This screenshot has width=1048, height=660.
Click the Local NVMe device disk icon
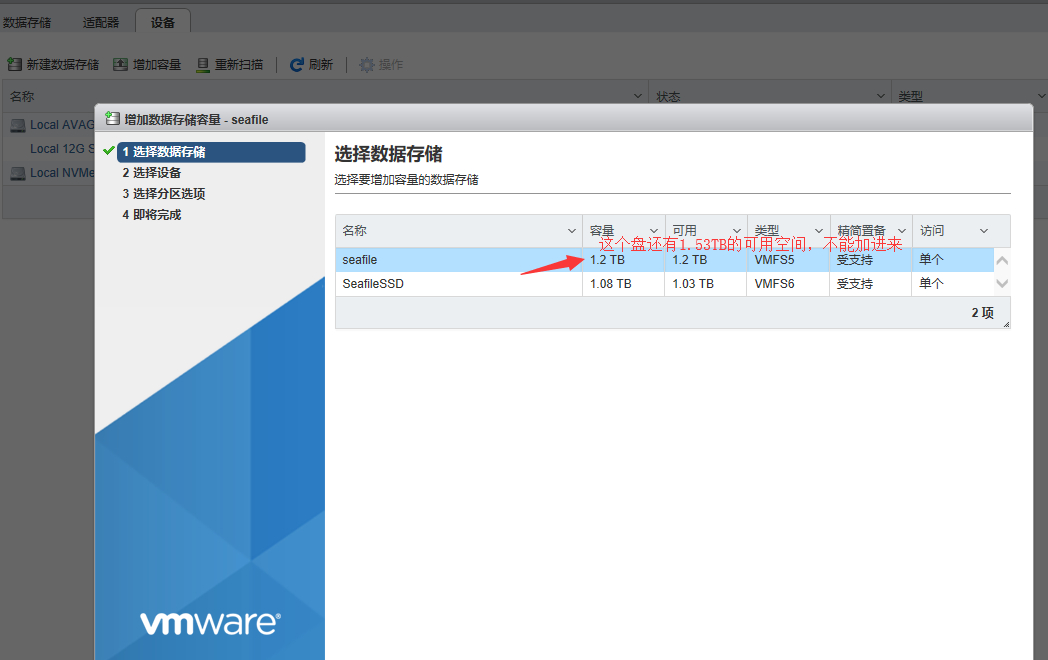(x=18, y=173)
